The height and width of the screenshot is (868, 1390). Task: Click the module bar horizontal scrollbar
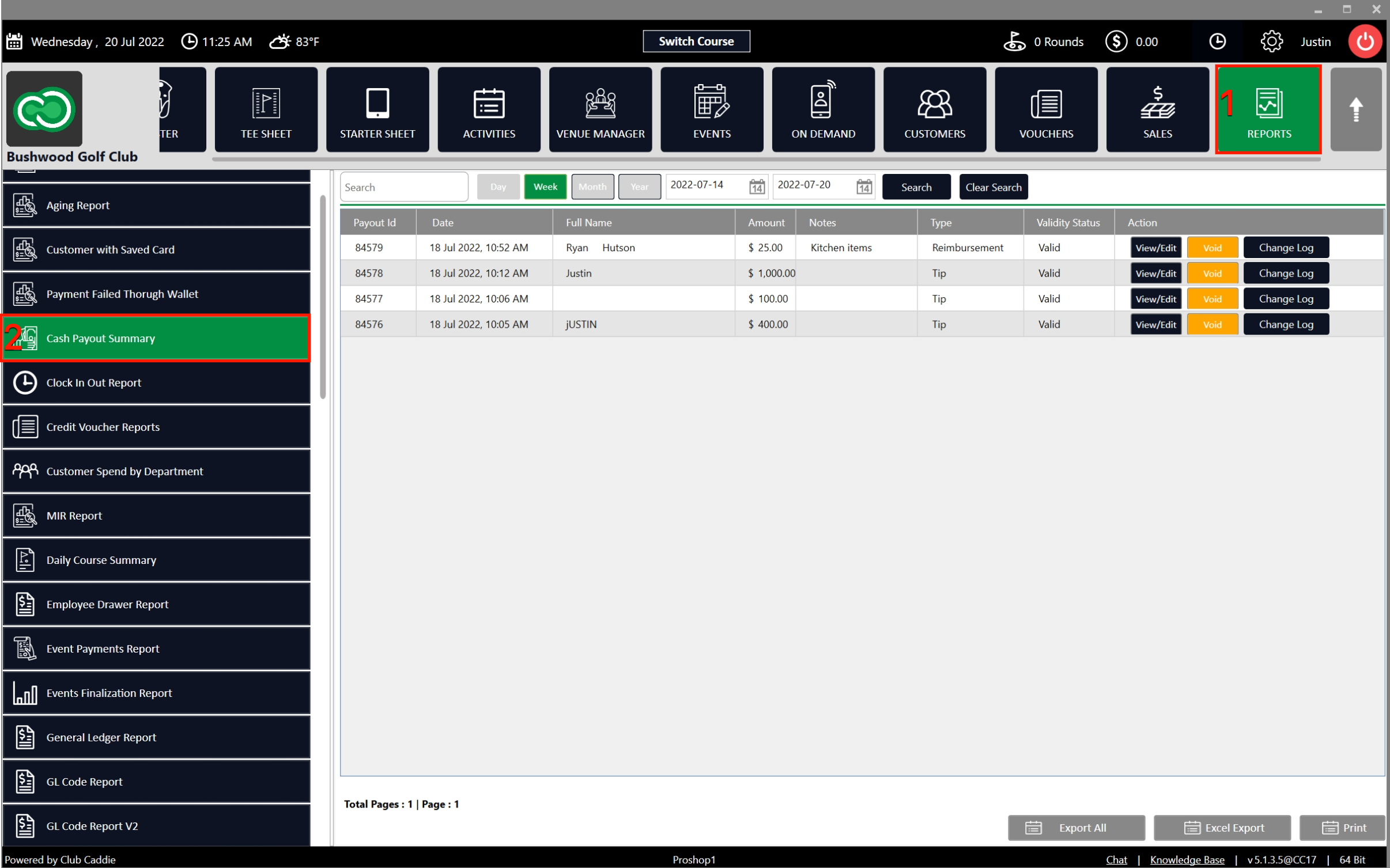click(766, 159)
